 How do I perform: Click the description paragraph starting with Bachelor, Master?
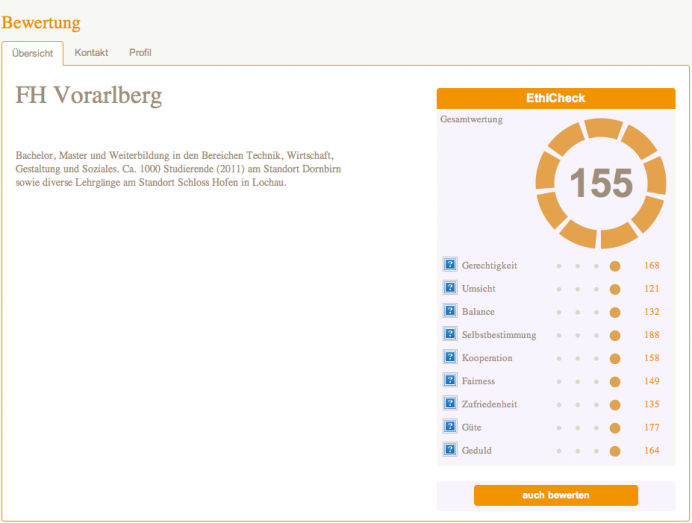pos(178,169)
